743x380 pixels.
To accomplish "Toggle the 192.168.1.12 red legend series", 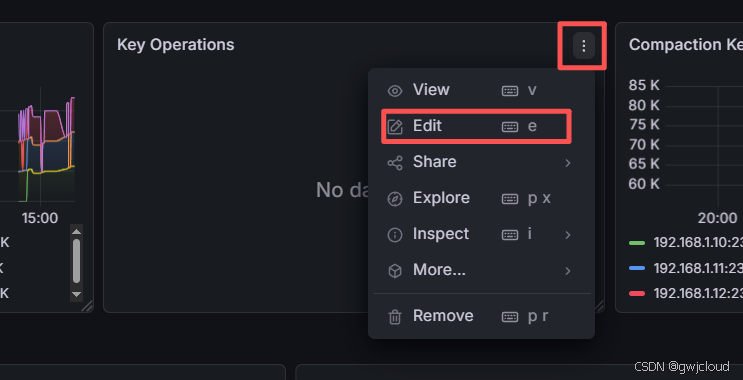I will [x=685, y=293].
